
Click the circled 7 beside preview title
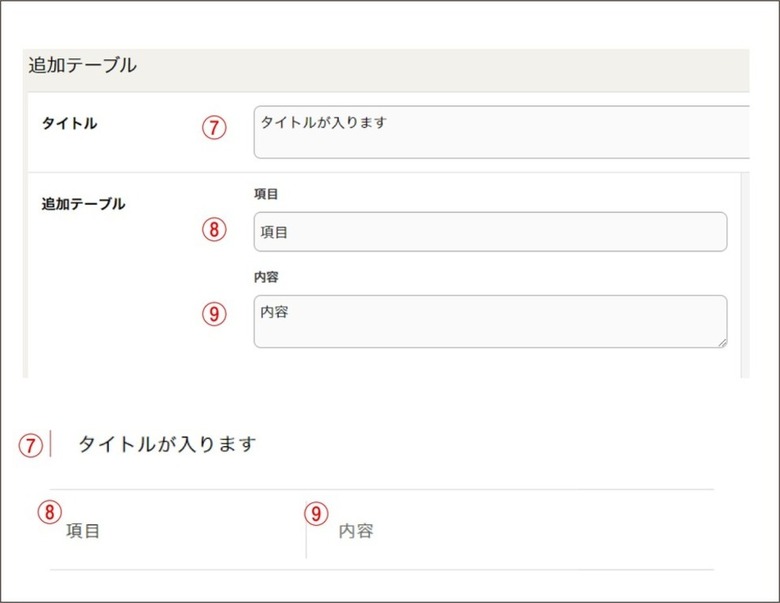pos(31,445)
